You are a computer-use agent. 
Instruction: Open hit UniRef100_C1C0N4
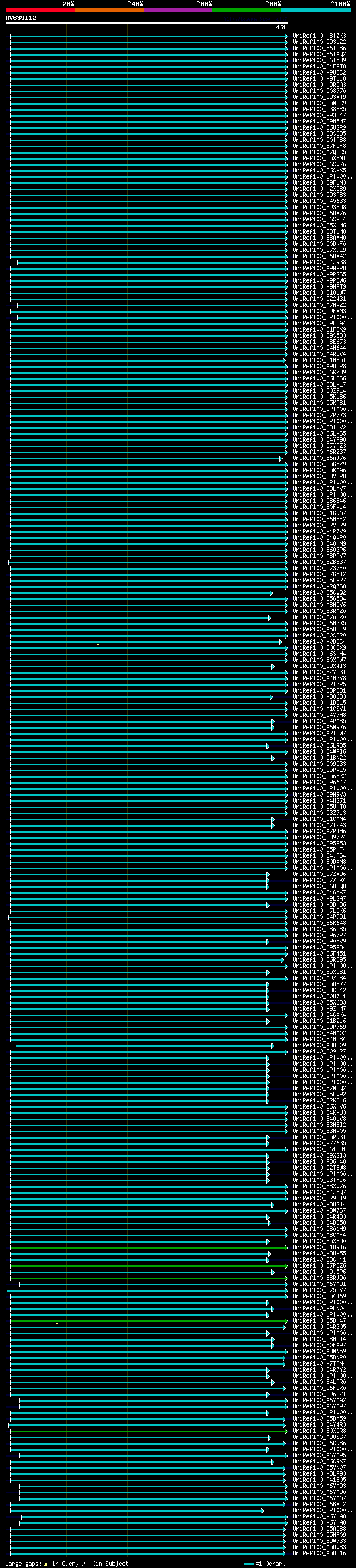(319, 819)
